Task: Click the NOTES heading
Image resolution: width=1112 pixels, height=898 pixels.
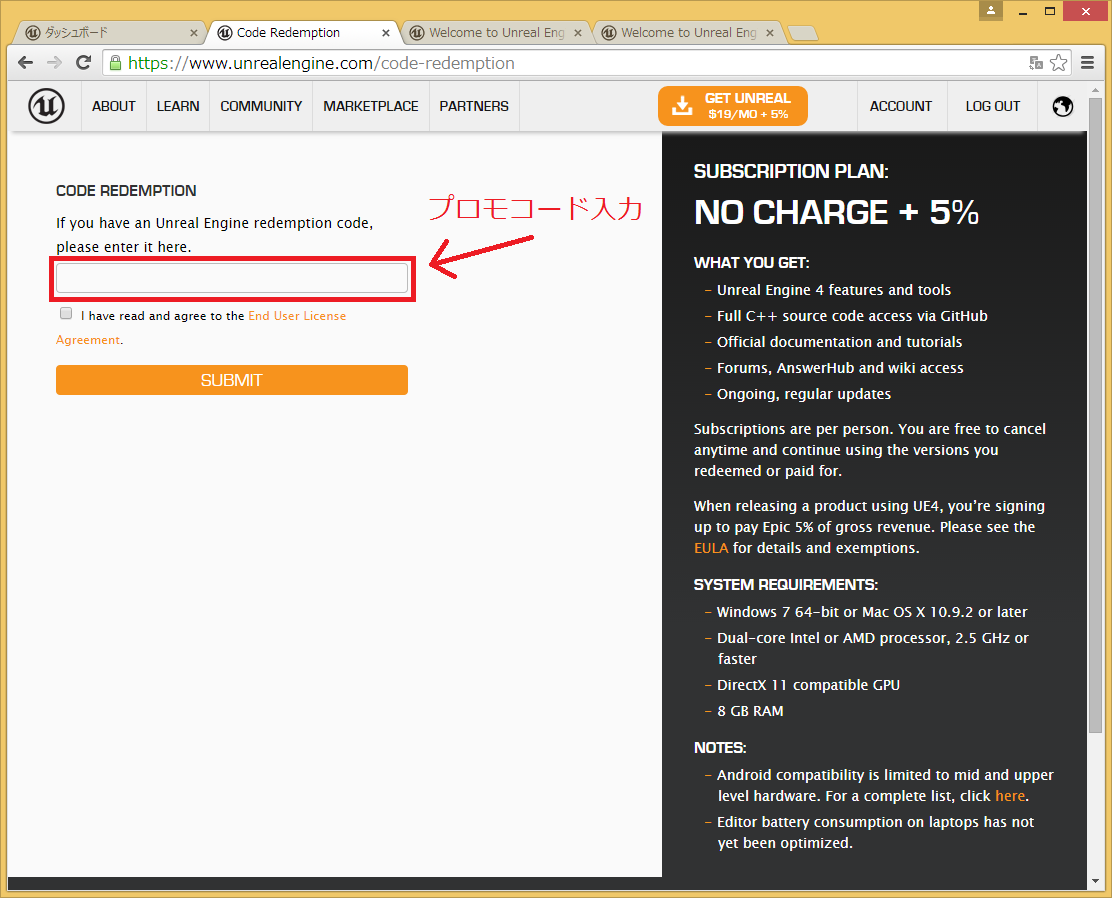Action: (720, 748)
